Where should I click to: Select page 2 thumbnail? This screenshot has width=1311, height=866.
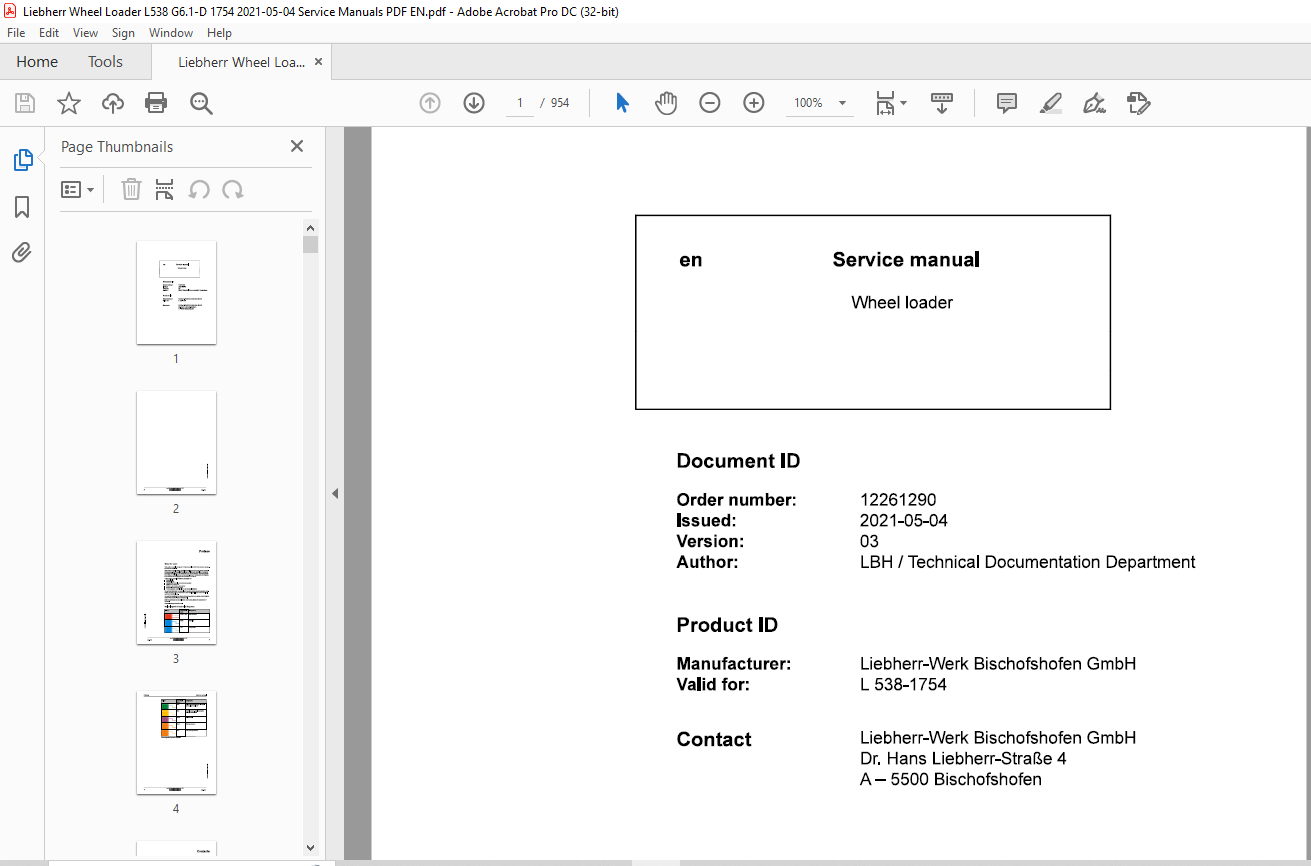click(x=176, y=442)
